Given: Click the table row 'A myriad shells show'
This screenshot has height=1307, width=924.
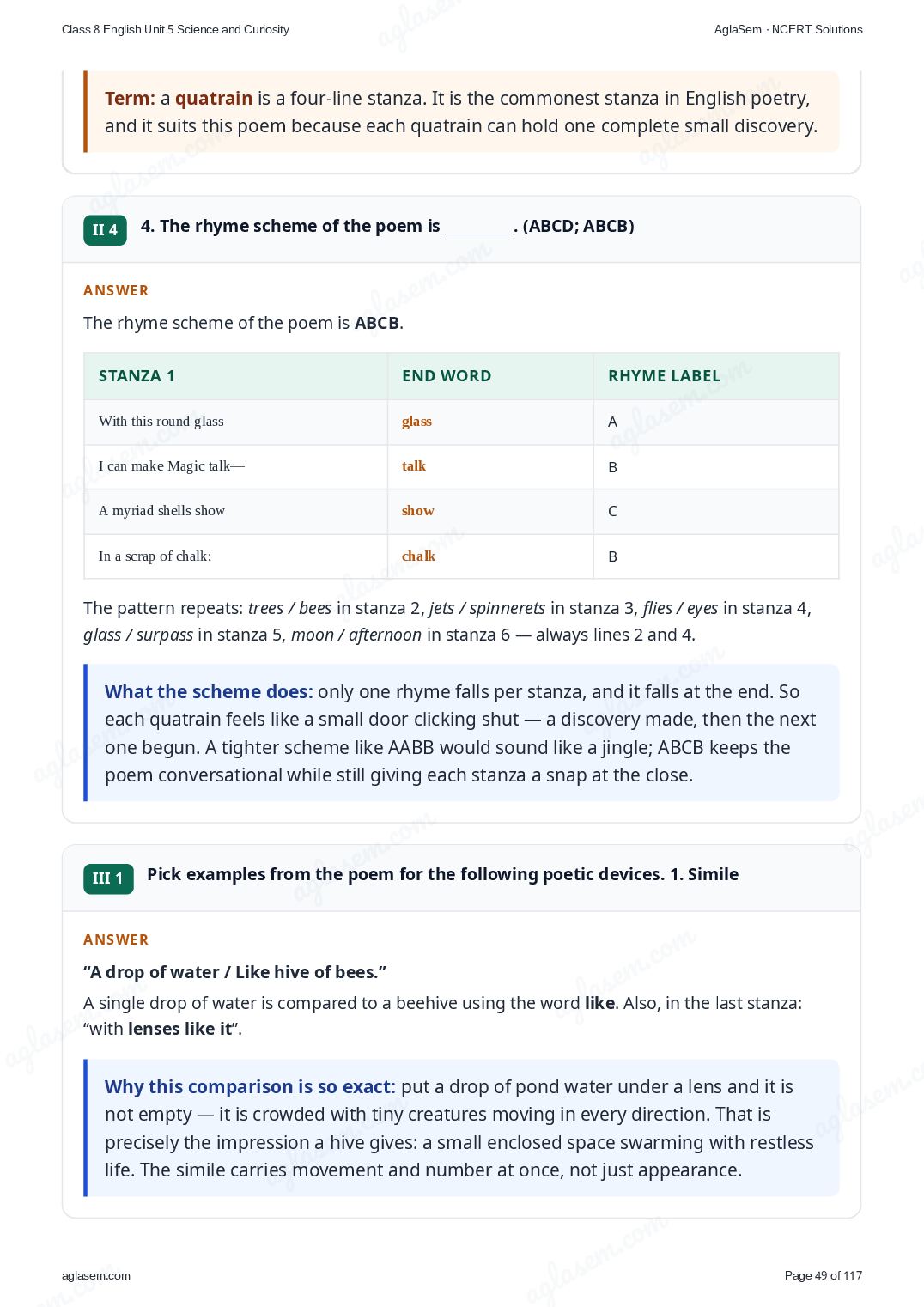Looking at the screenshot, I should pos(461,512).
